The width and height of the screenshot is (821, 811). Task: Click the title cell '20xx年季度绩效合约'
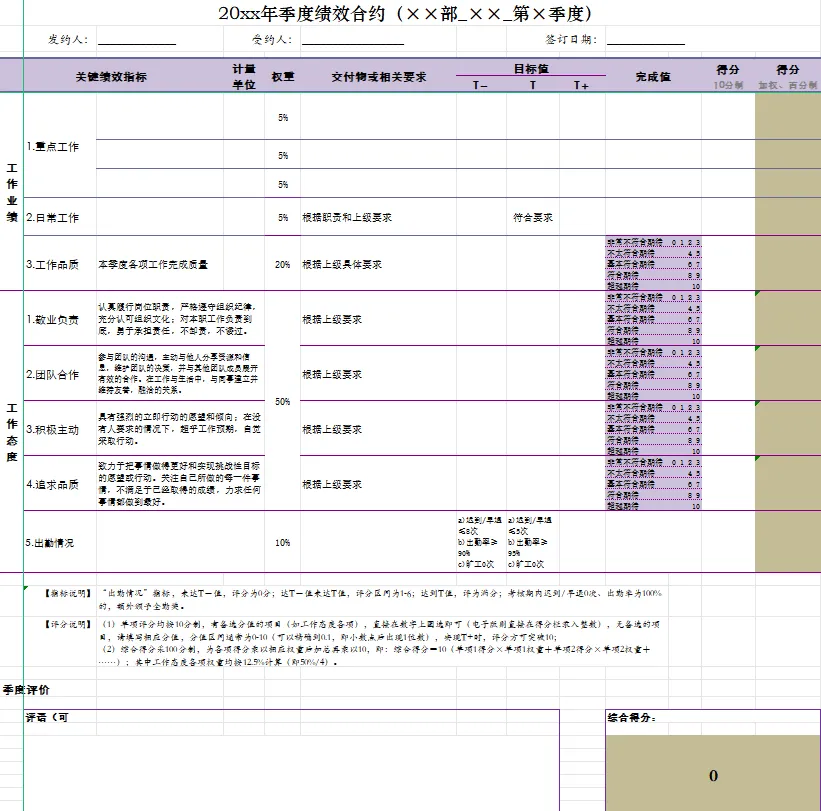(406, 14)
